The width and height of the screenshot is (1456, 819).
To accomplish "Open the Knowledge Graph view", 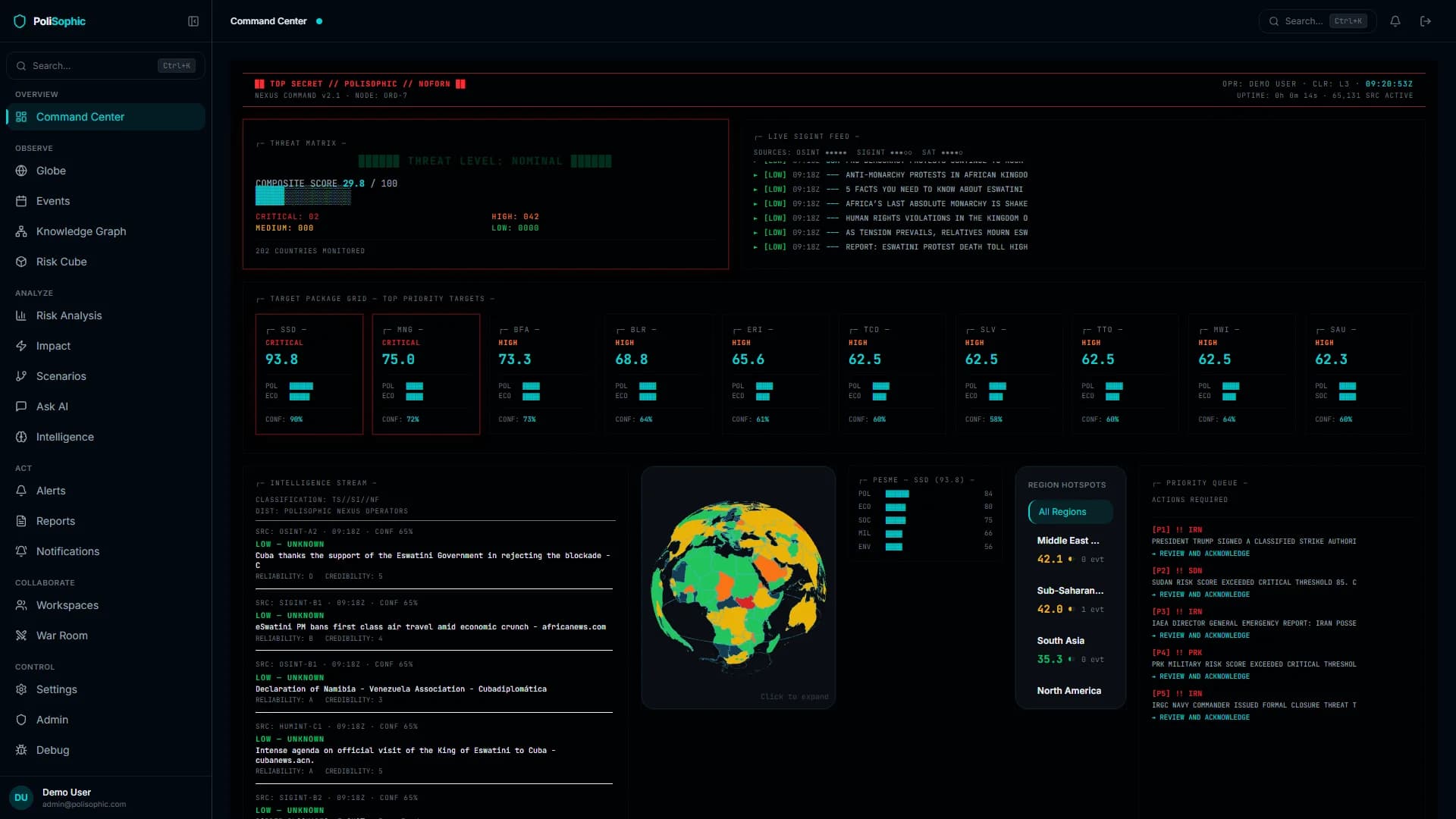I will pos(105,231).
